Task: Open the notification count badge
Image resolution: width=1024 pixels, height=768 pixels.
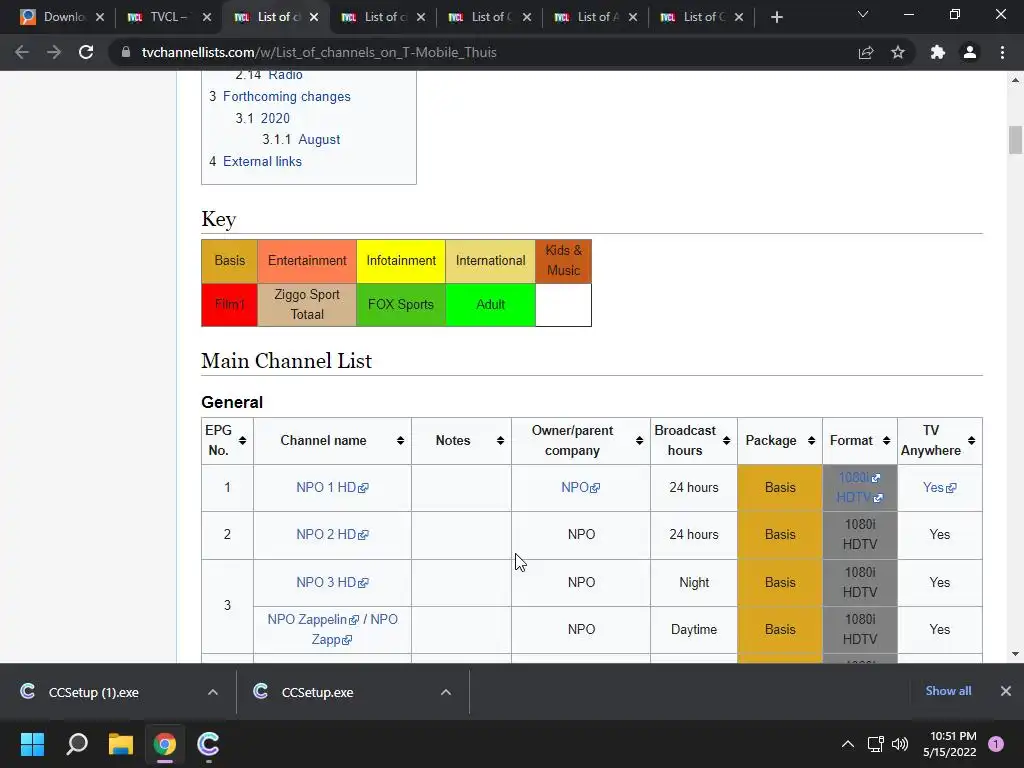Action: coord(996,744)
